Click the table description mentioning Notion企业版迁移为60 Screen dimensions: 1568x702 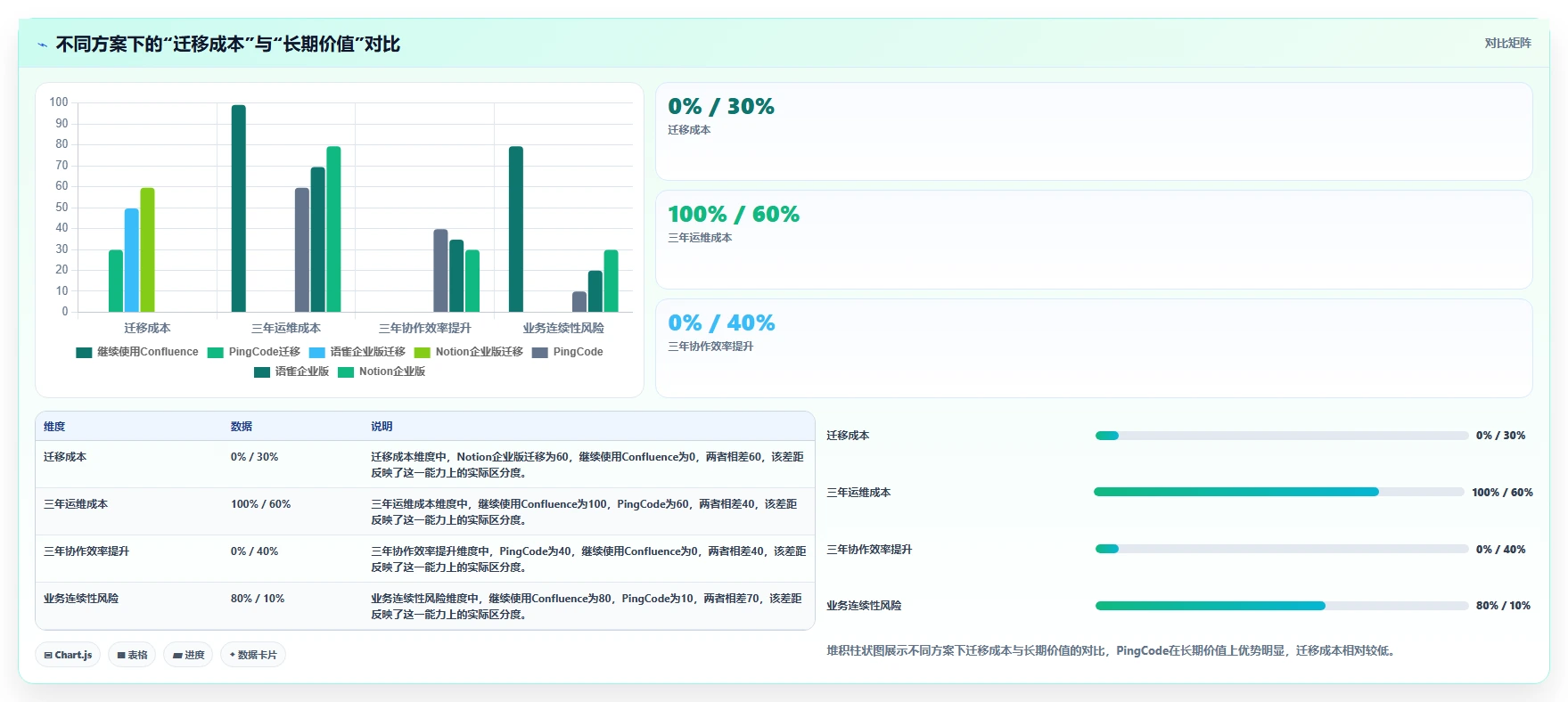pyautogui.click(x=587, y=465)
